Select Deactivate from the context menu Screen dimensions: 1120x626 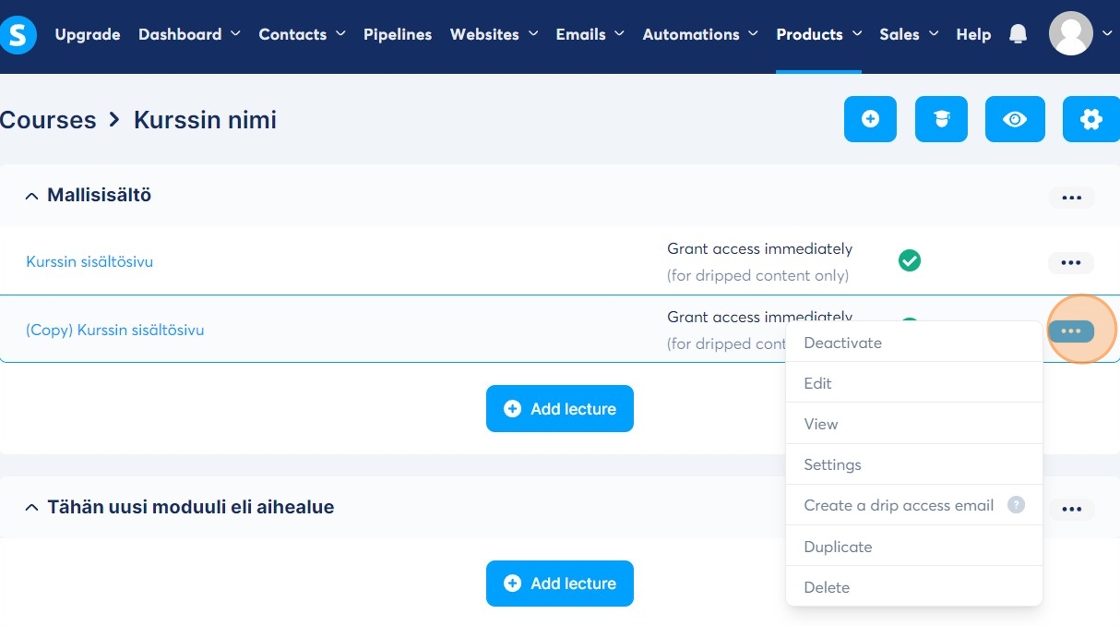(843, 343)
